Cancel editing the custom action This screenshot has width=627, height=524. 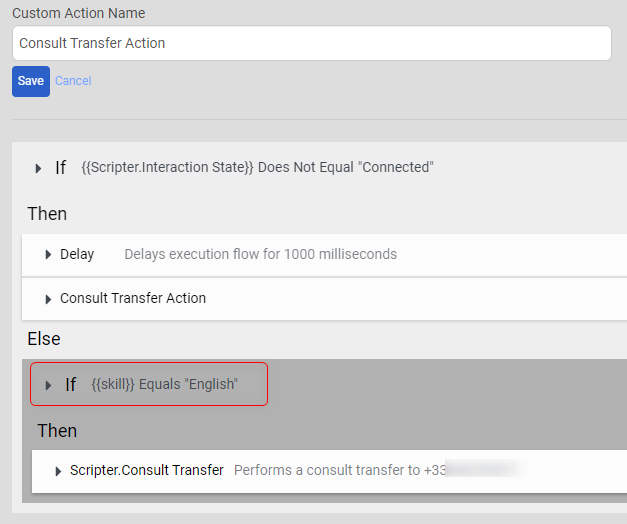pos(73,81)
